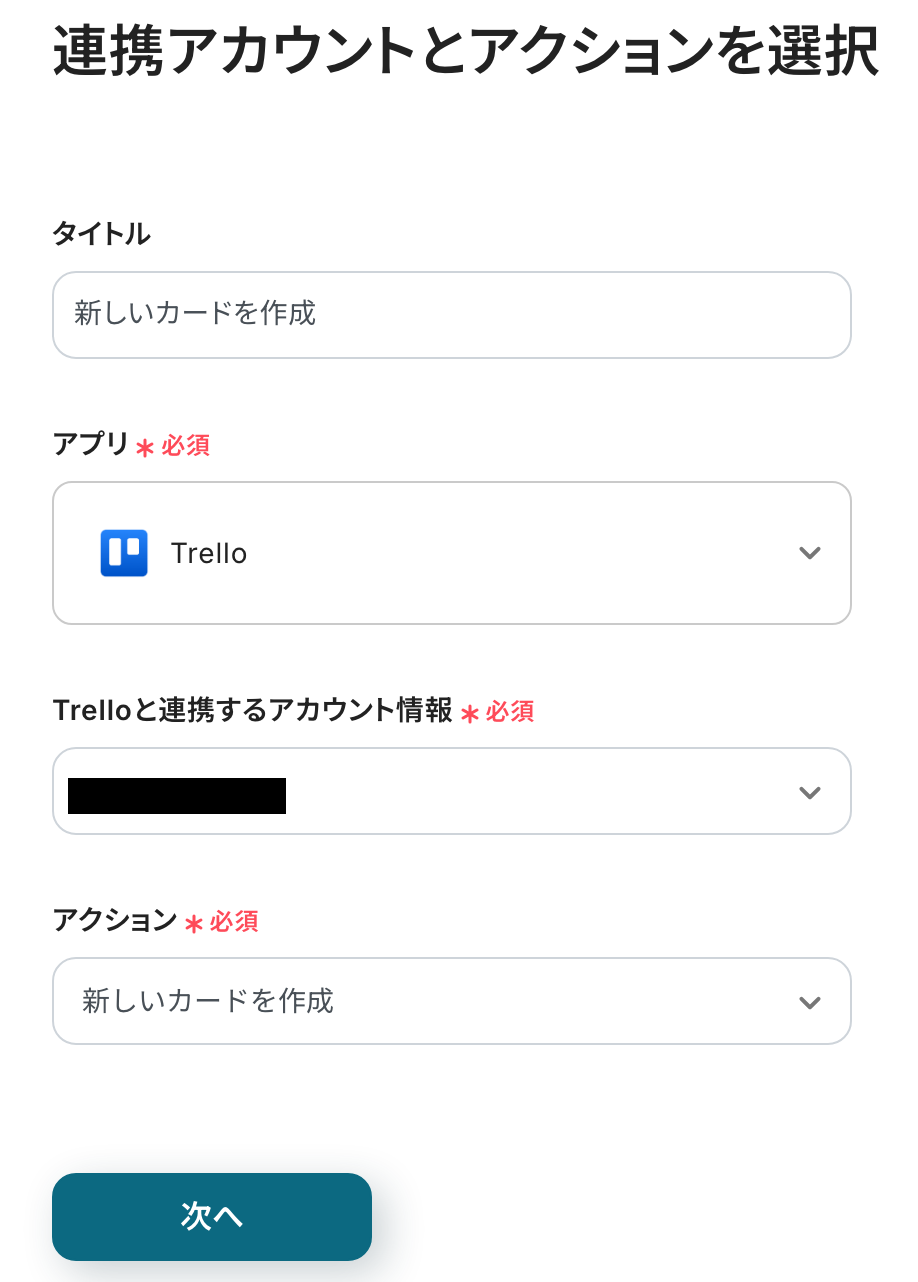Click 新しいカードを作成 in the アクション selector
Image resolution: width=918 pixels, height=1282 pixels.
coord(208,1001)
